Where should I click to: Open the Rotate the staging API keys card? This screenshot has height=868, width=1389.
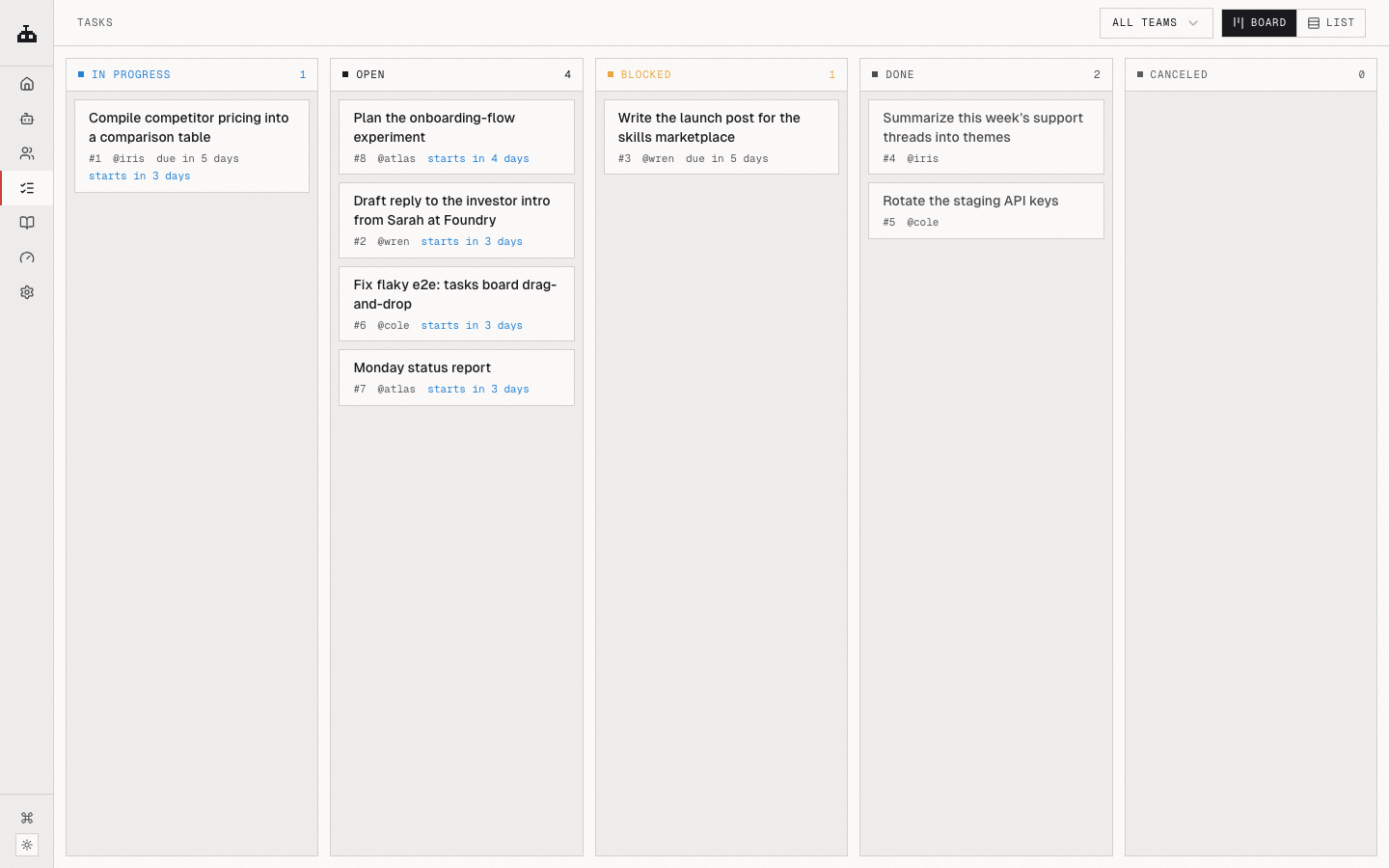986,211
